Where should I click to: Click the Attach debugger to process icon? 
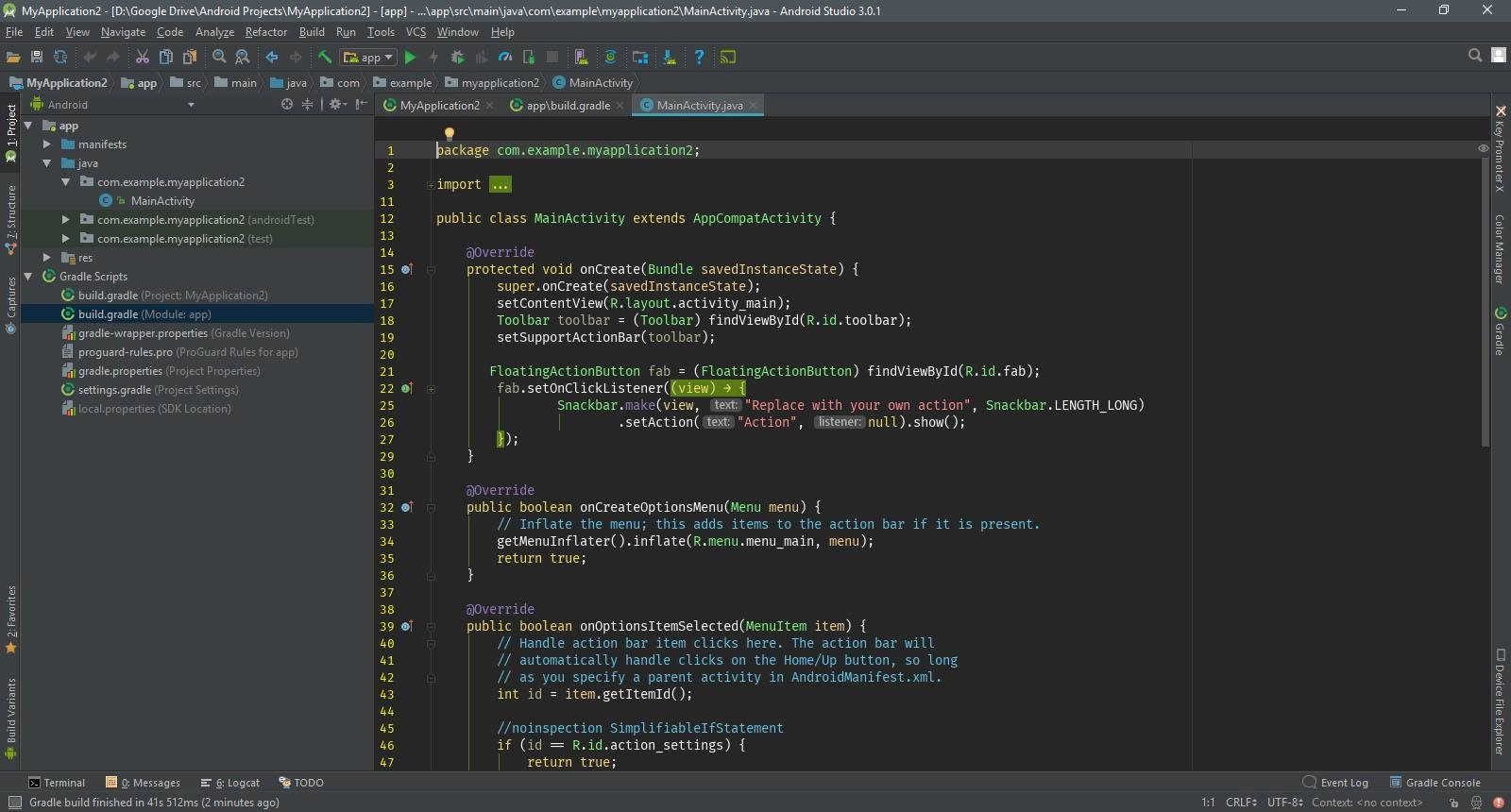(529, 58)
